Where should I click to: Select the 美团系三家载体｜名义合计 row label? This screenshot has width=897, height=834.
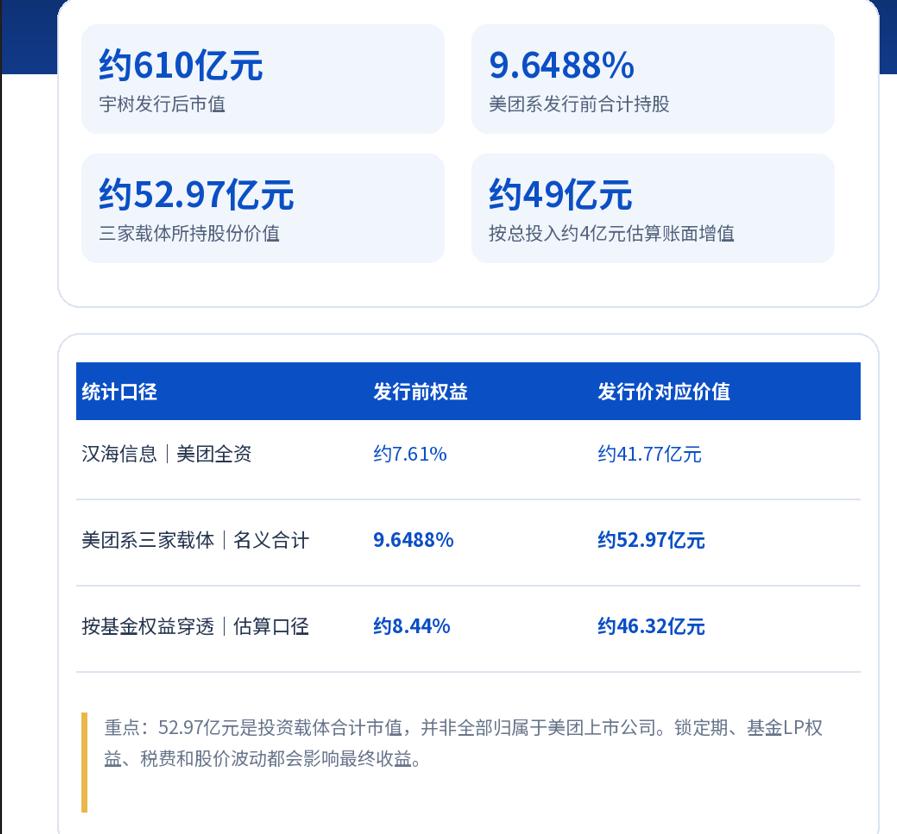pyautogui.click(x=195, y=540)
